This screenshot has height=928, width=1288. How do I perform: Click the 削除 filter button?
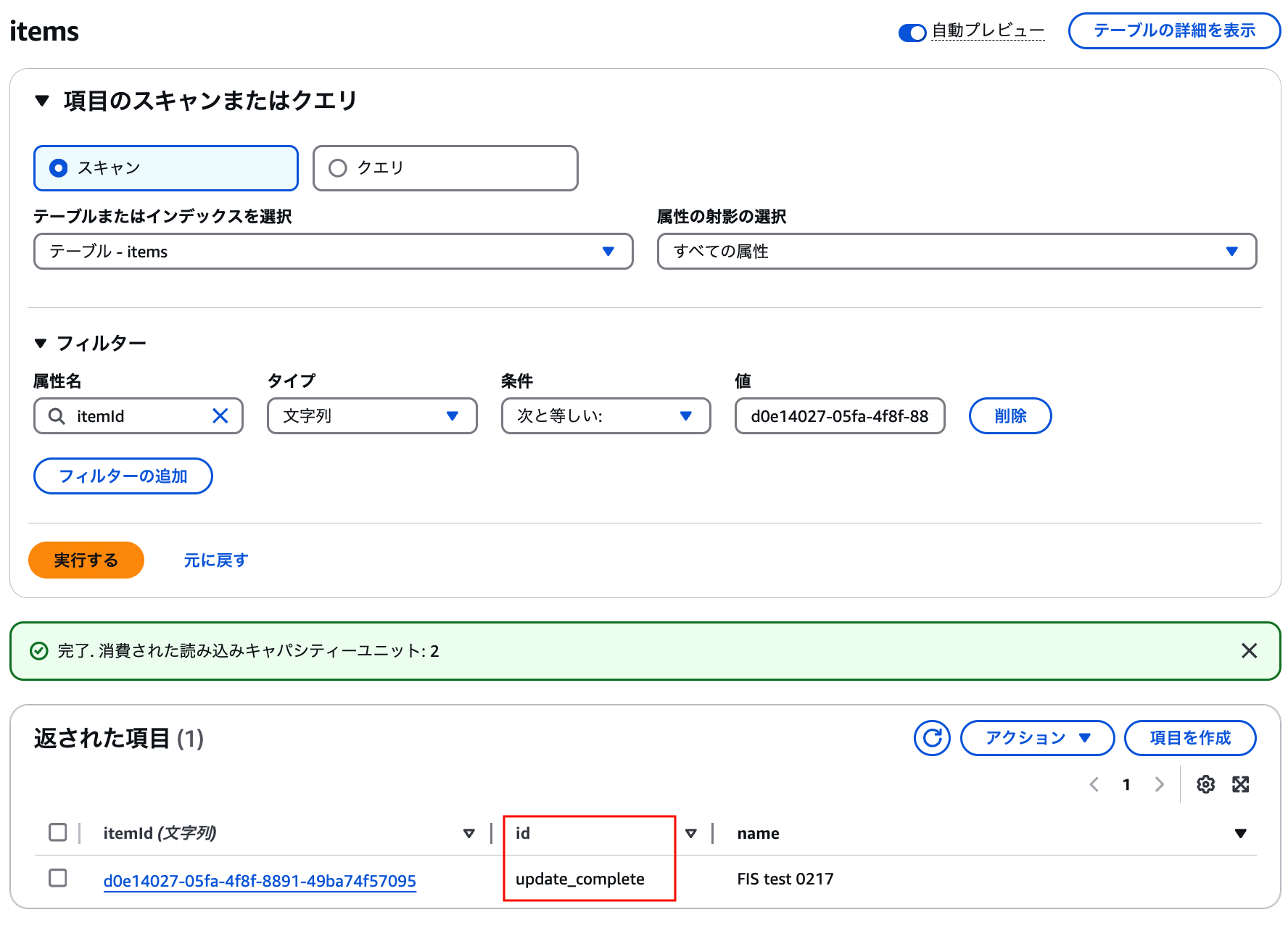1010,416
